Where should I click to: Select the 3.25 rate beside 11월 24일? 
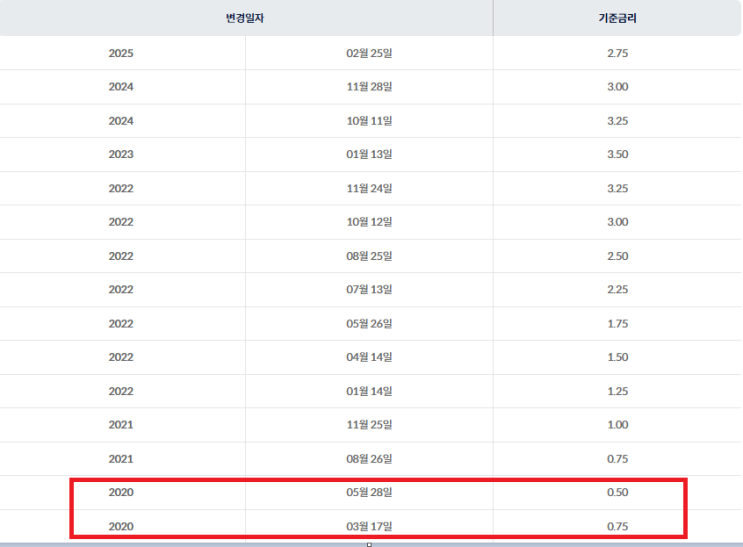(x=617, y=188)
